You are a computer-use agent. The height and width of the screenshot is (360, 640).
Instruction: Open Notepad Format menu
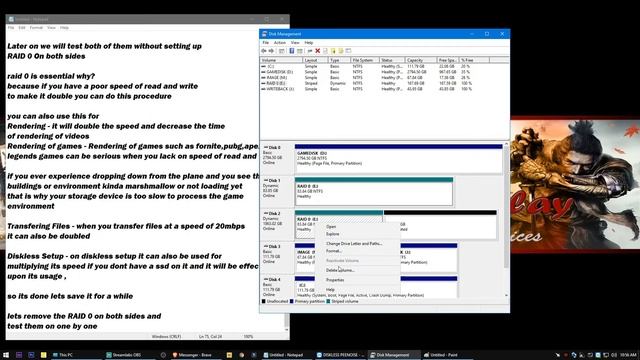(x=36, y=28)
